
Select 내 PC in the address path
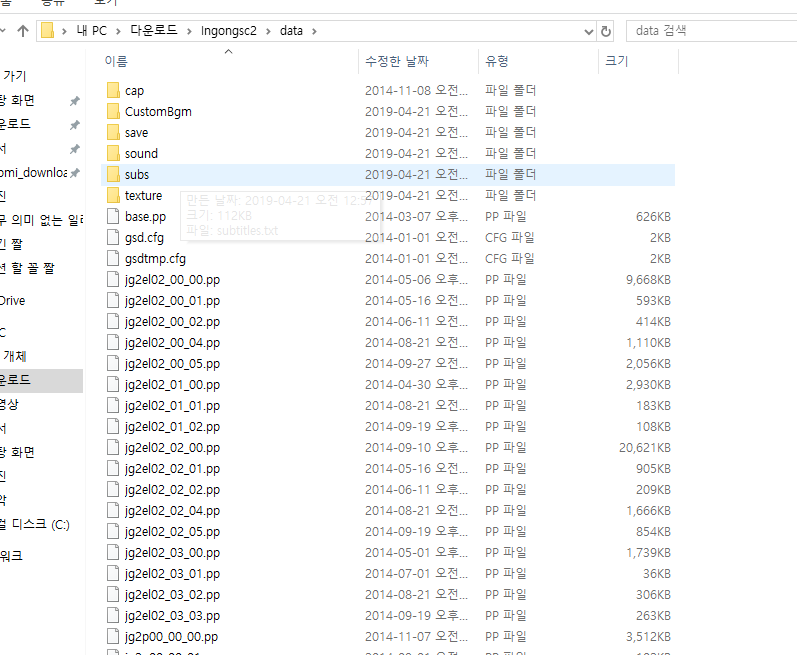pyautogui.click(x=91, y=31)
